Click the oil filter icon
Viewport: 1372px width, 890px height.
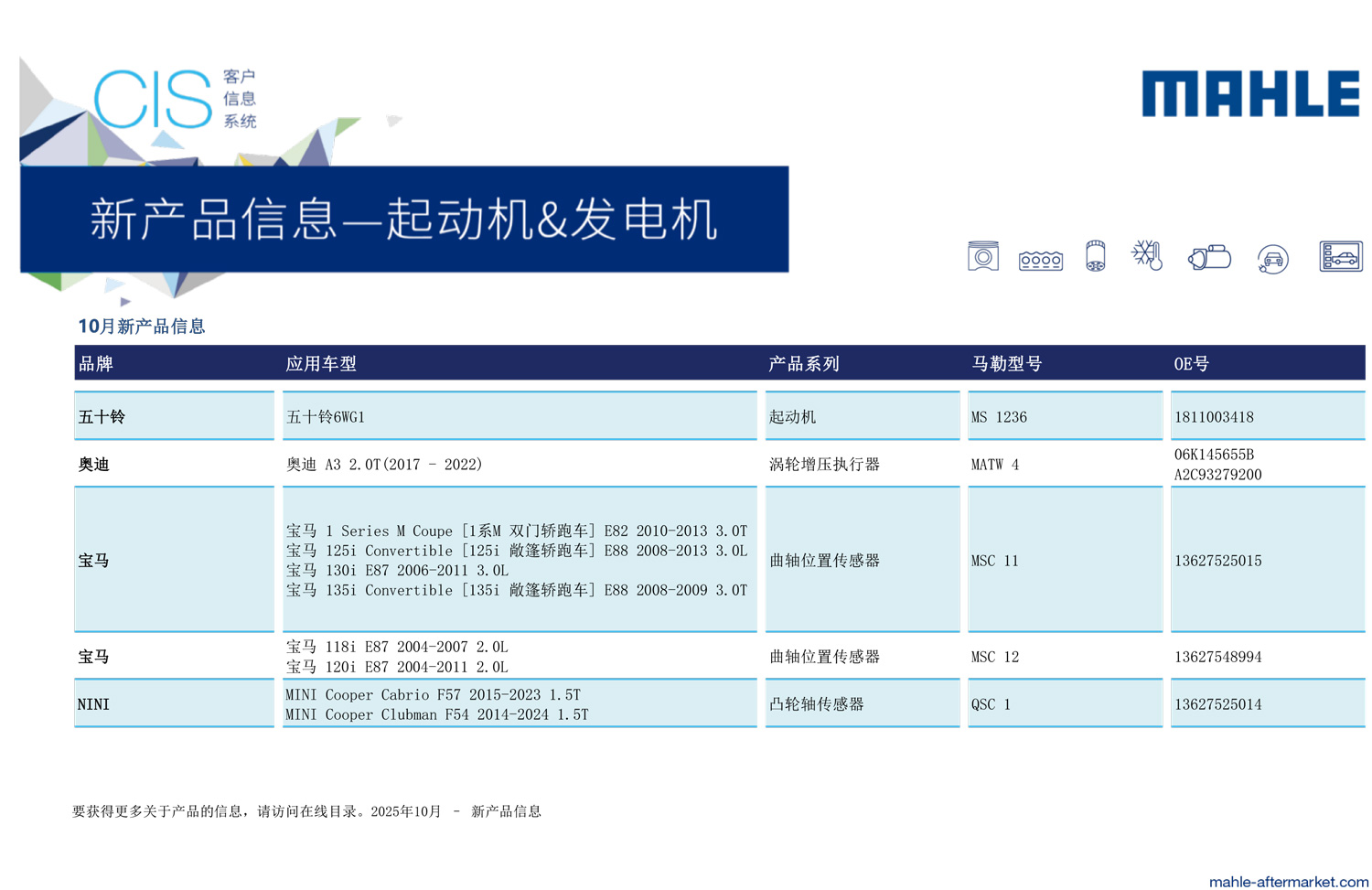coord(1095,257)
